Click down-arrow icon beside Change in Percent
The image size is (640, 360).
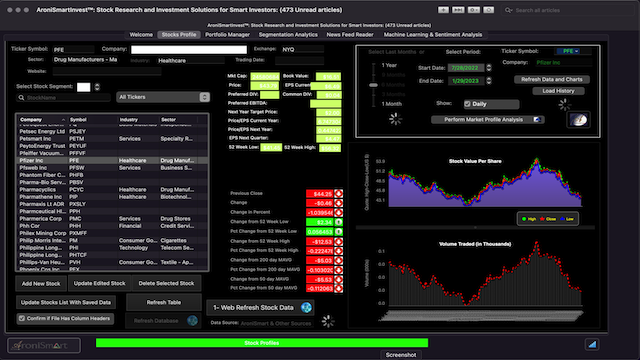pyautogui.click(x=338, y=213)
